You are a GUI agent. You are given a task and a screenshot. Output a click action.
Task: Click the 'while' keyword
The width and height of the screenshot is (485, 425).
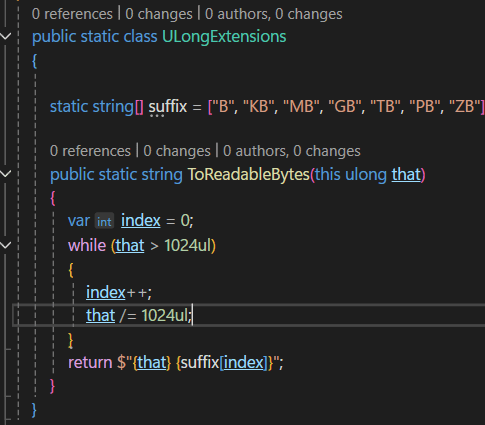[87, 246]
